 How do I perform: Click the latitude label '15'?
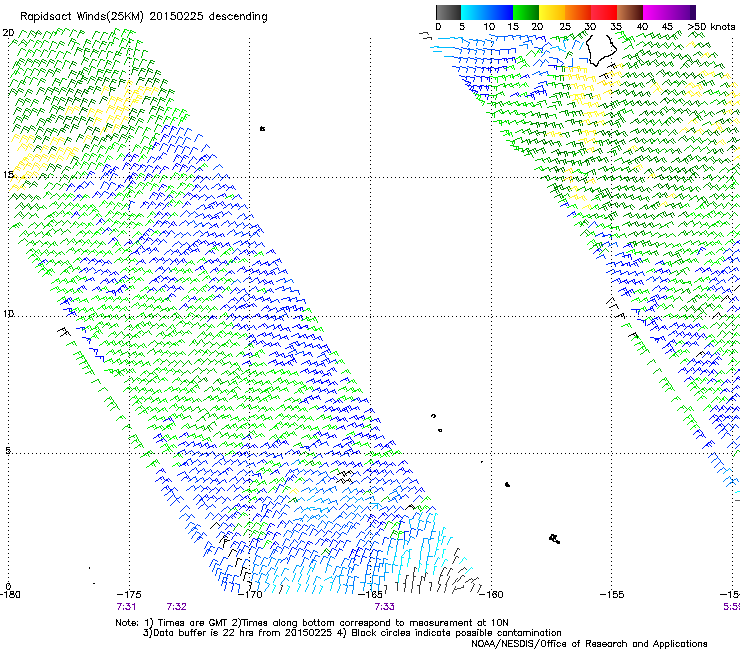8,175
